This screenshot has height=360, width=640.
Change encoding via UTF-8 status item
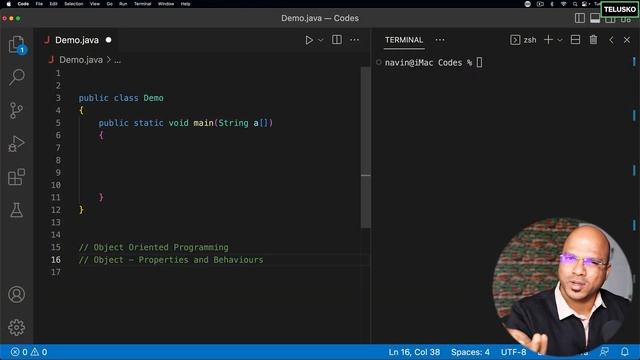513,352
